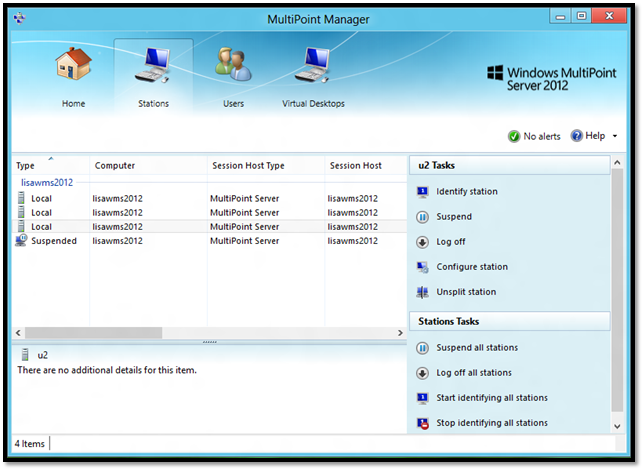The width and height of the screenshot is (644, 471).
Task: Open the Help dropdown arrow
Action: tap(615, 136)
